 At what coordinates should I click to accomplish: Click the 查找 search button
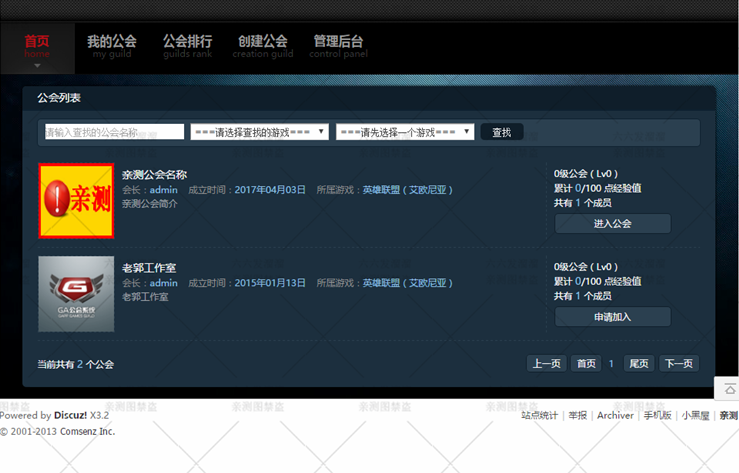[x=502, y=132]
